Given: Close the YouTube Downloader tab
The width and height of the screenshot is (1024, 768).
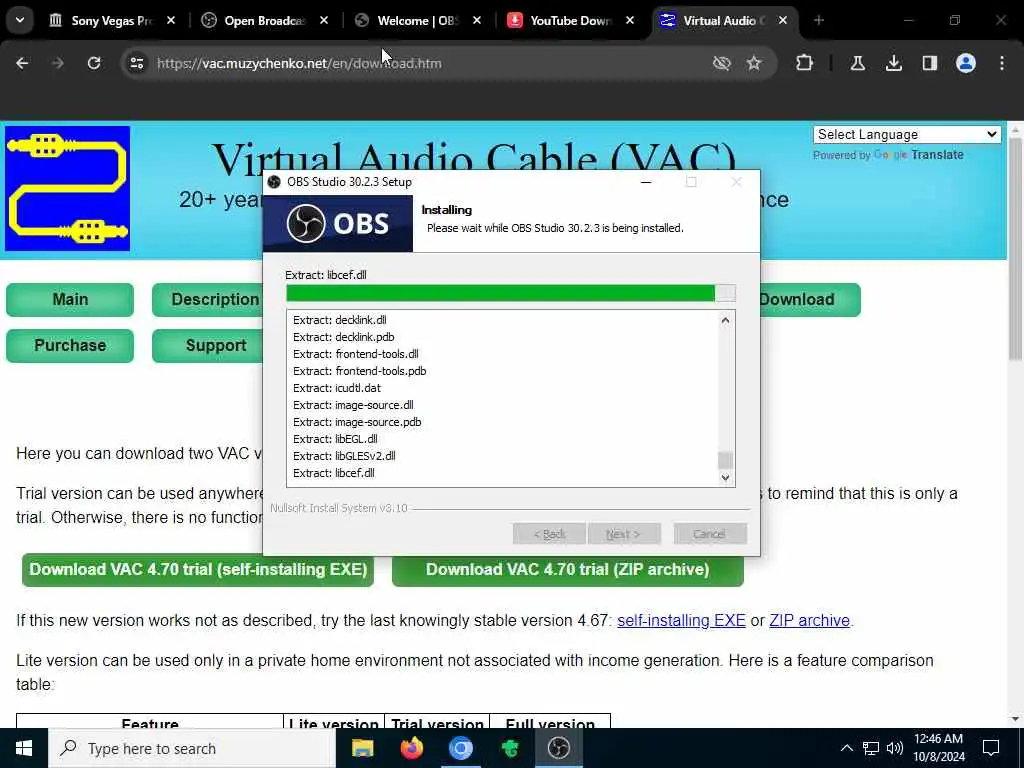Looking at the screenshot, I should point(630,20).
